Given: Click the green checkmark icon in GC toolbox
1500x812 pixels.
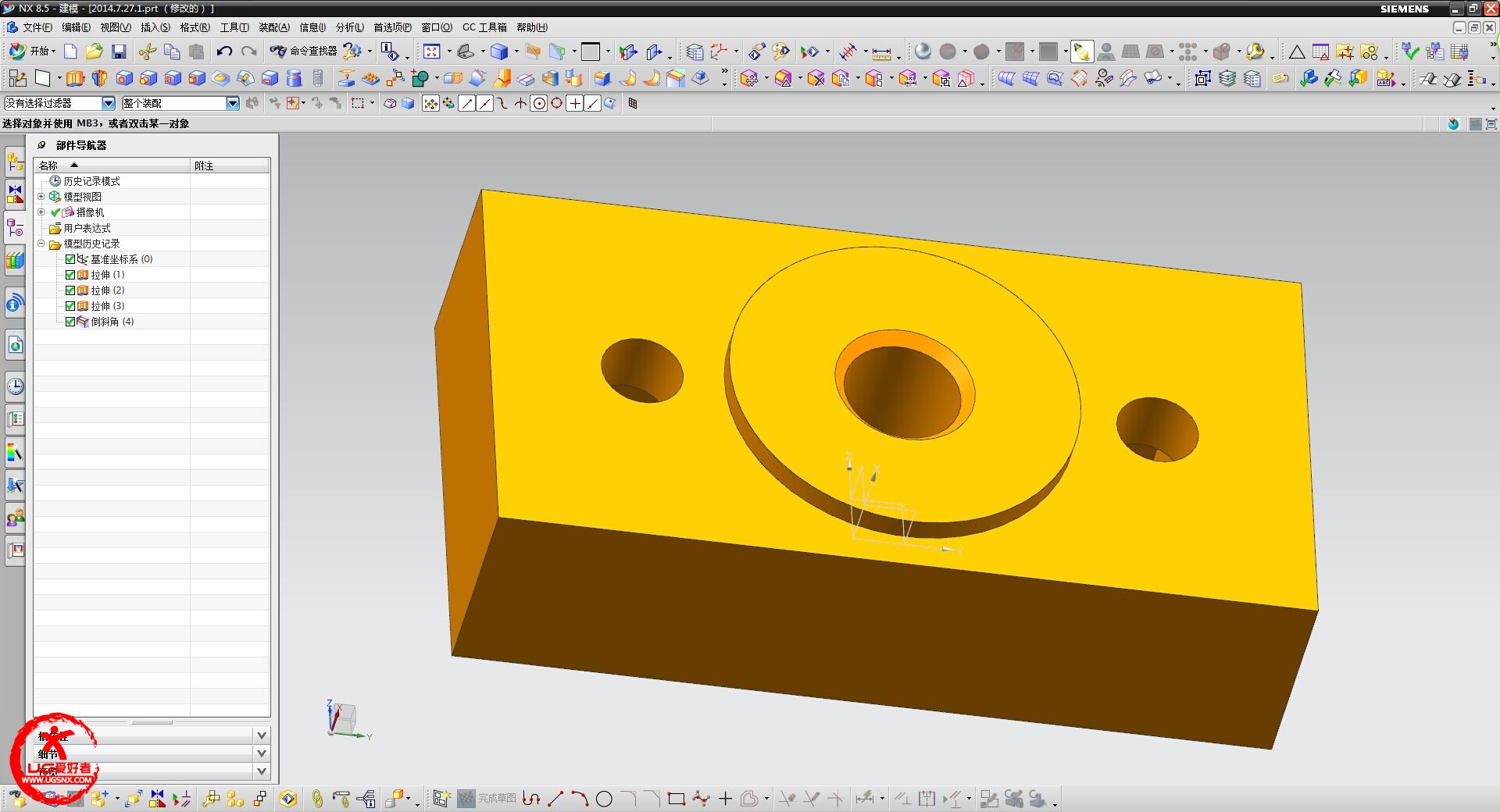Looking at the screenshot, I should (x=1410, y=52).
